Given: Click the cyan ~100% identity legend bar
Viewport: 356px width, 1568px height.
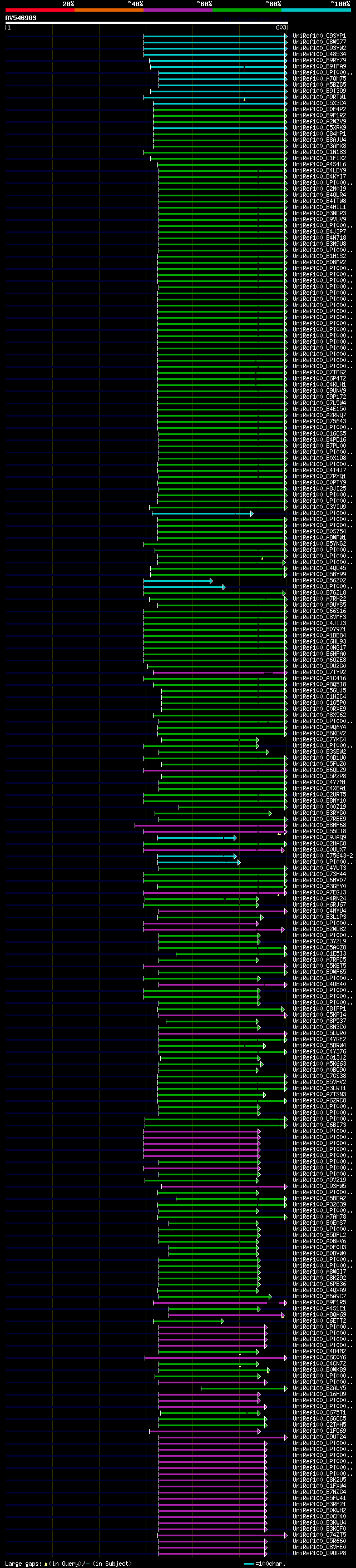Looking at the screenshot, I should (x=315, y=10).
